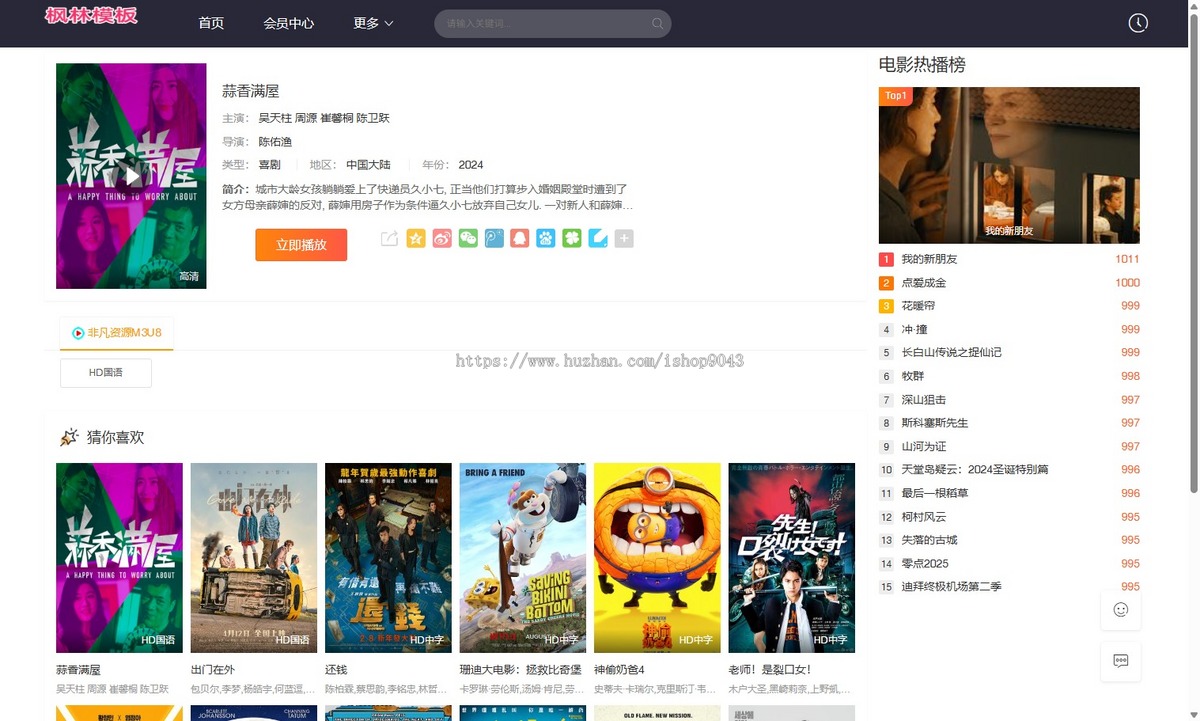Open 会员中心 from the navigation

(289, 23)
